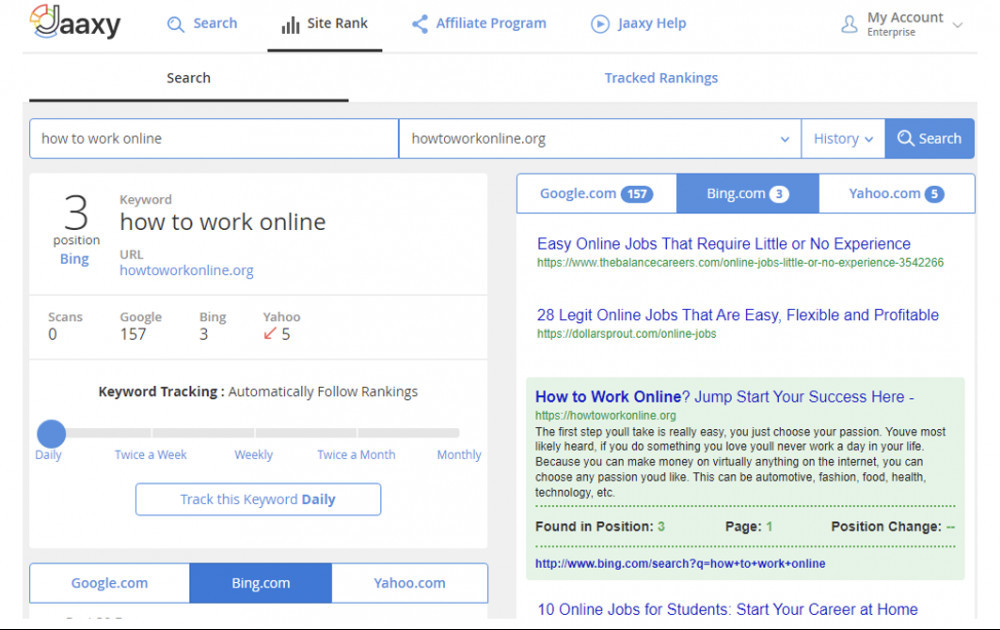Click the My Account user icon
The height and width of the screenshot is (630, 1000).
click(x=849, y=24)
